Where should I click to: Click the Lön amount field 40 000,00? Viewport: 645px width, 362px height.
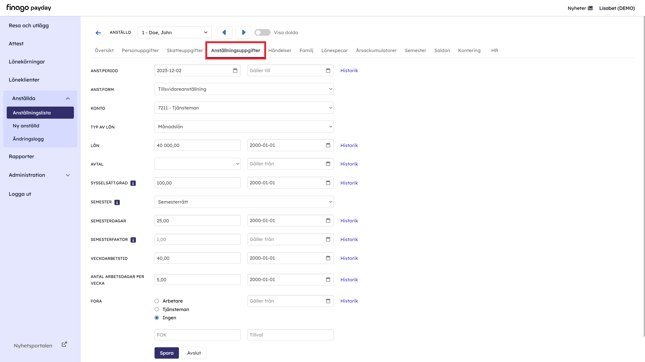point(197,145)
